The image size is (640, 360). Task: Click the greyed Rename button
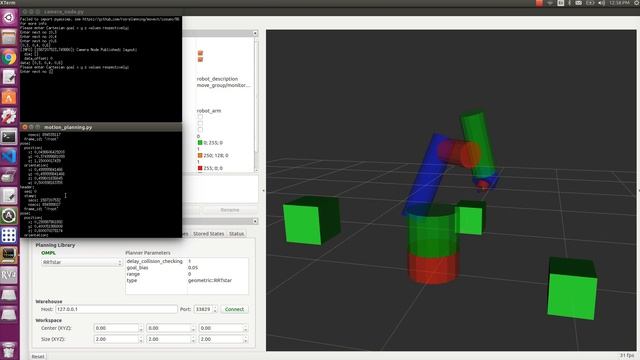[230, 210]
